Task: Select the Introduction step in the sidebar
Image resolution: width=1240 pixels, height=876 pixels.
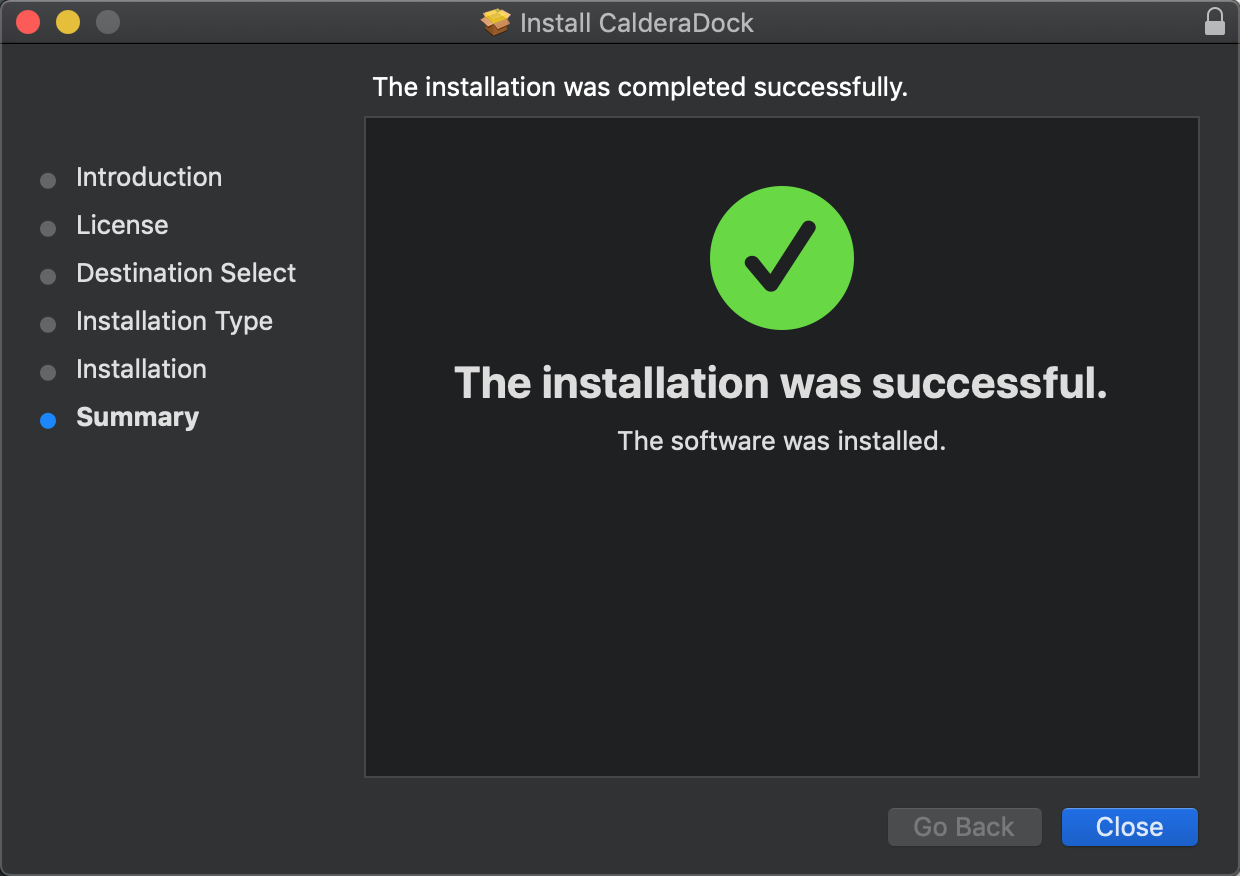Action: pos(148,177)
